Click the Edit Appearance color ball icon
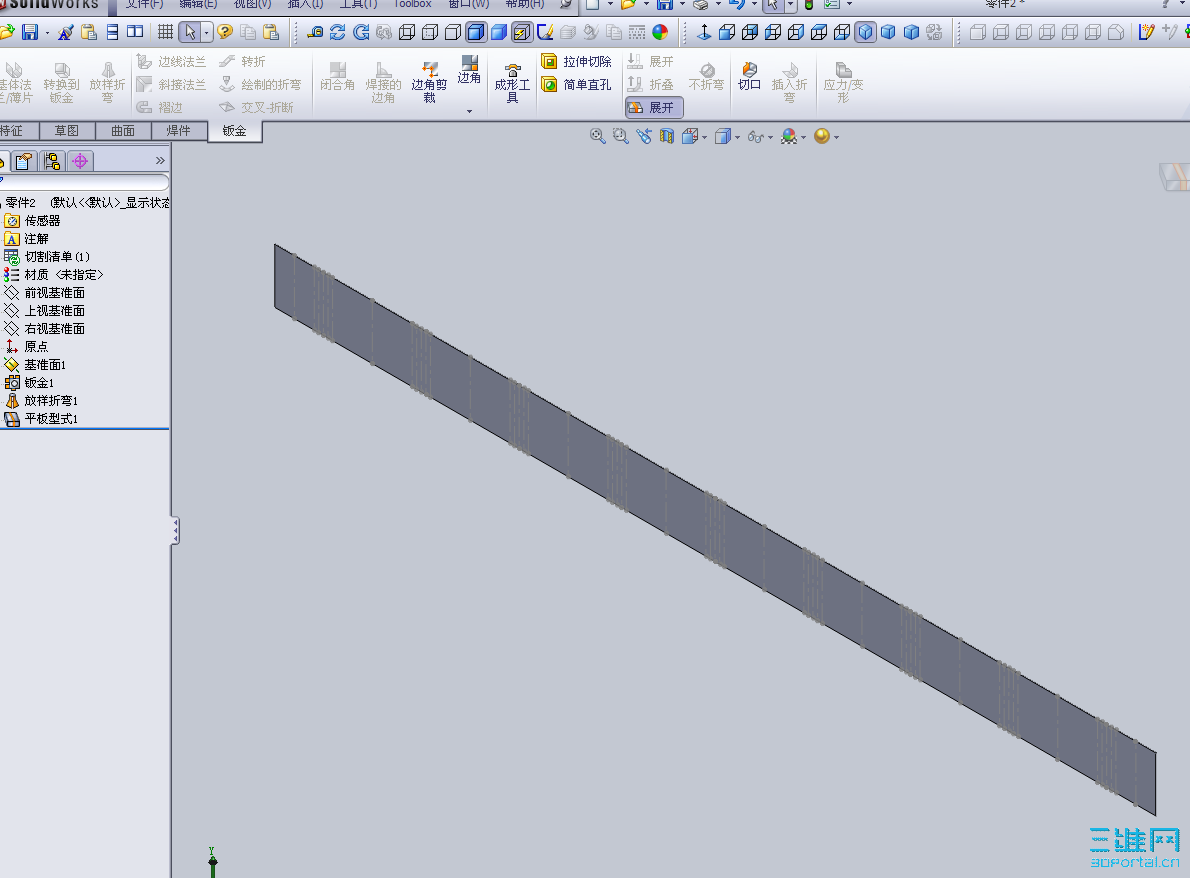This screenshot has width=1190, height=878. pos(660,32)
